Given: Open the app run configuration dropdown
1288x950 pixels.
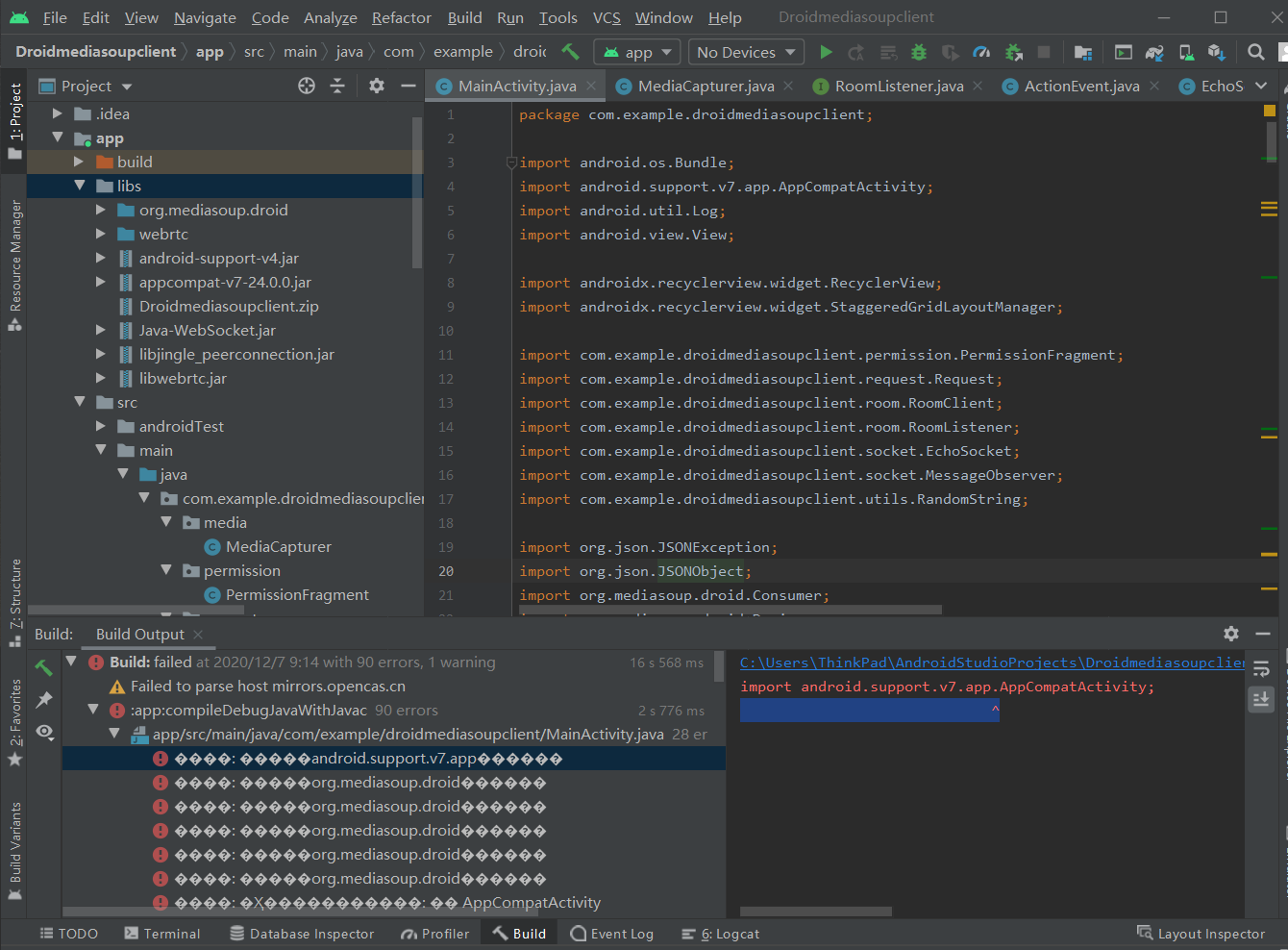Looking at the screenshot, I should pyautogui.click(x=637, y=52).
